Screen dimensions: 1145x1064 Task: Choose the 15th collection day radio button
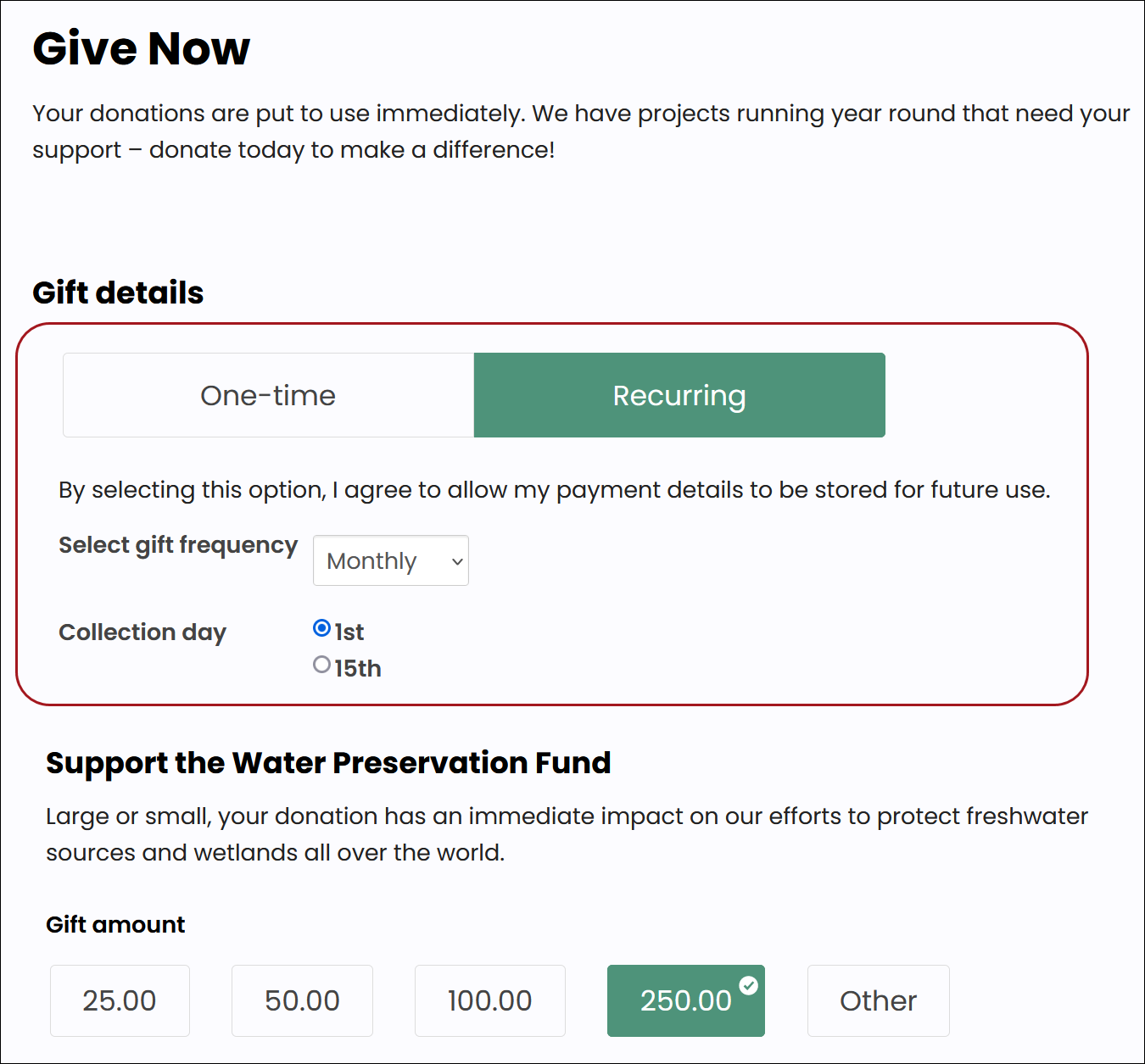pos(321,665)
